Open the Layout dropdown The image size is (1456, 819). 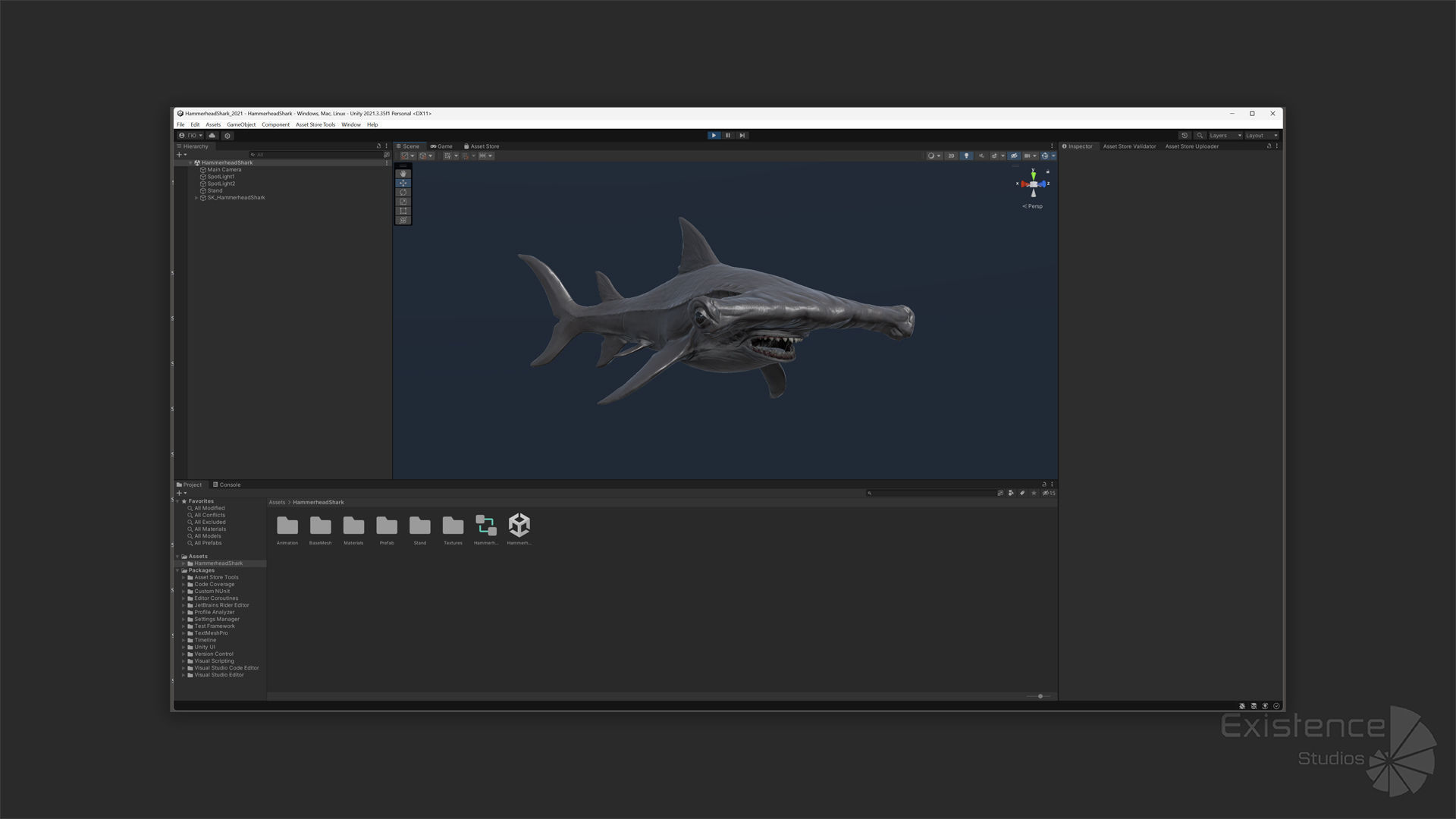pos(1262,136)
